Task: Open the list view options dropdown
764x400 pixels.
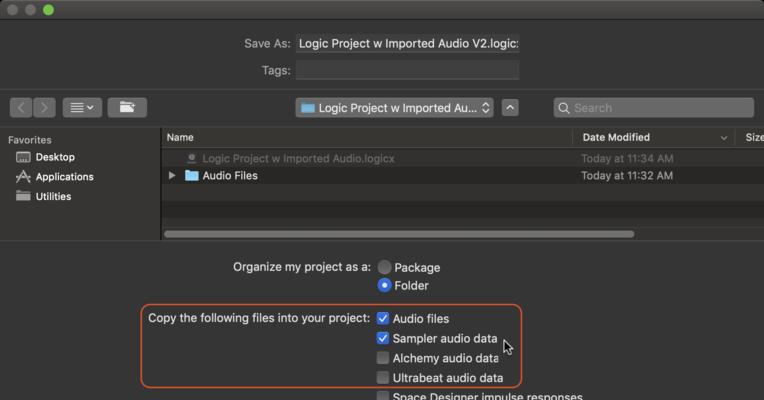Action: click(x=82, y=108)
